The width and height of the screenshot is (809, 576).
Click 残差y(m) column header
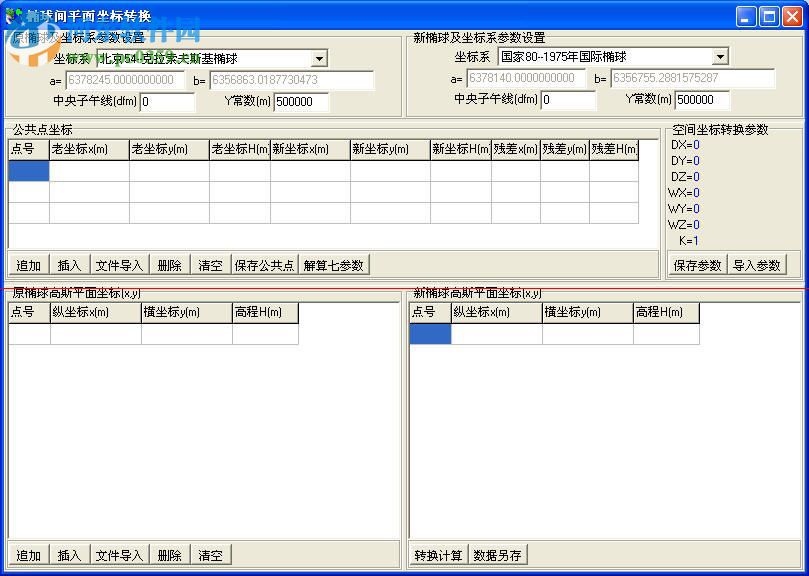564,150
